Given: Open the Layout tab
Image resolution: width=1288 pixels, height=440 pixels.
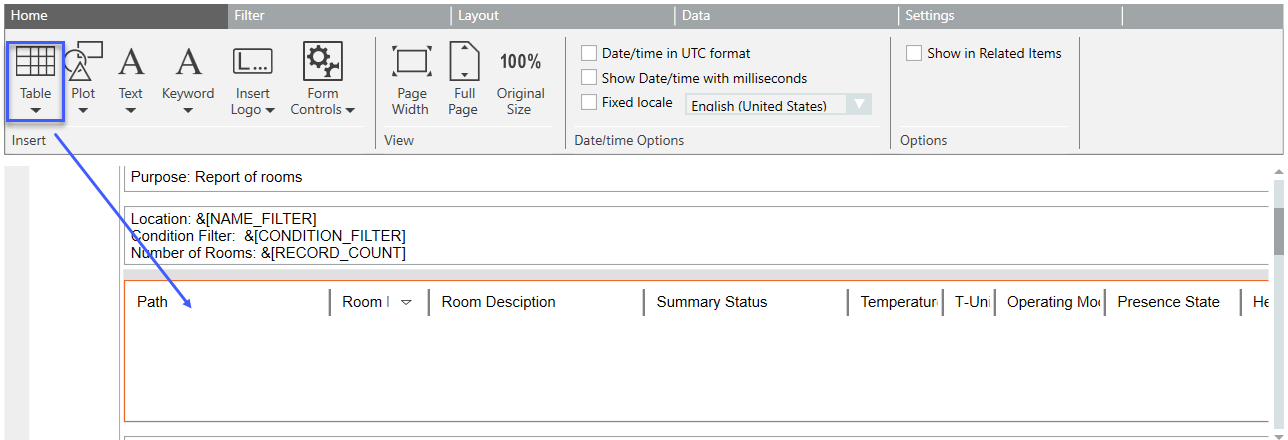Looking at the screenshot, I should pos(478,16).
